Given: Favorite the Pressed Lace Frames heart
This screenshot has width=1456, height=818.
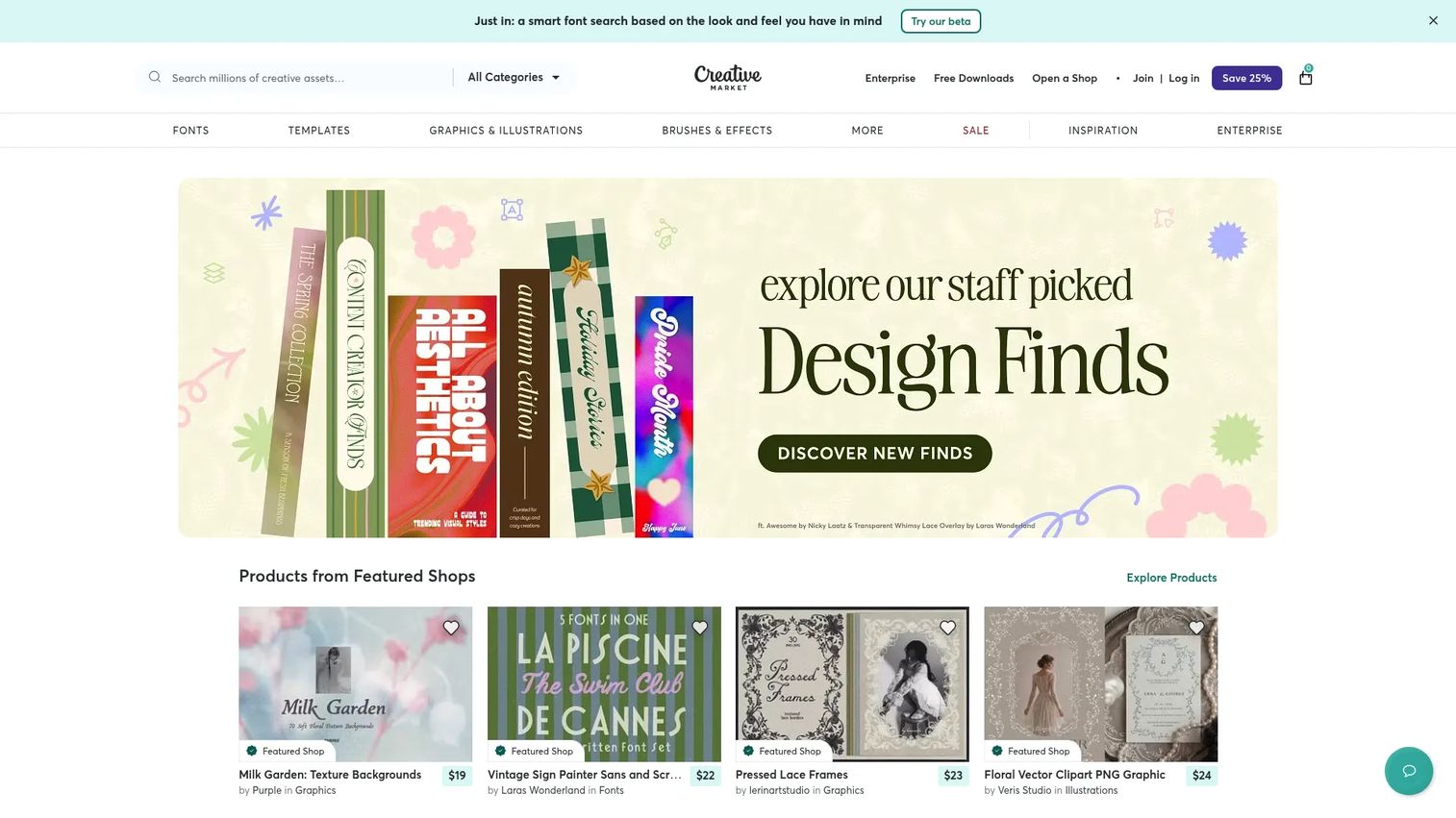Looking at the screenshot, I should pyautogui.click(x=947, y=628).
